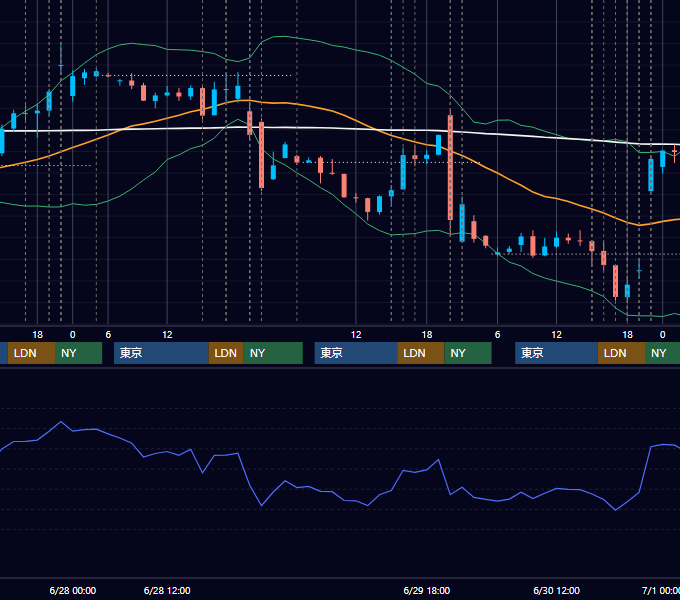
Task: Click the upper green Bollinger band line
Action: click(x=356, y=51)
